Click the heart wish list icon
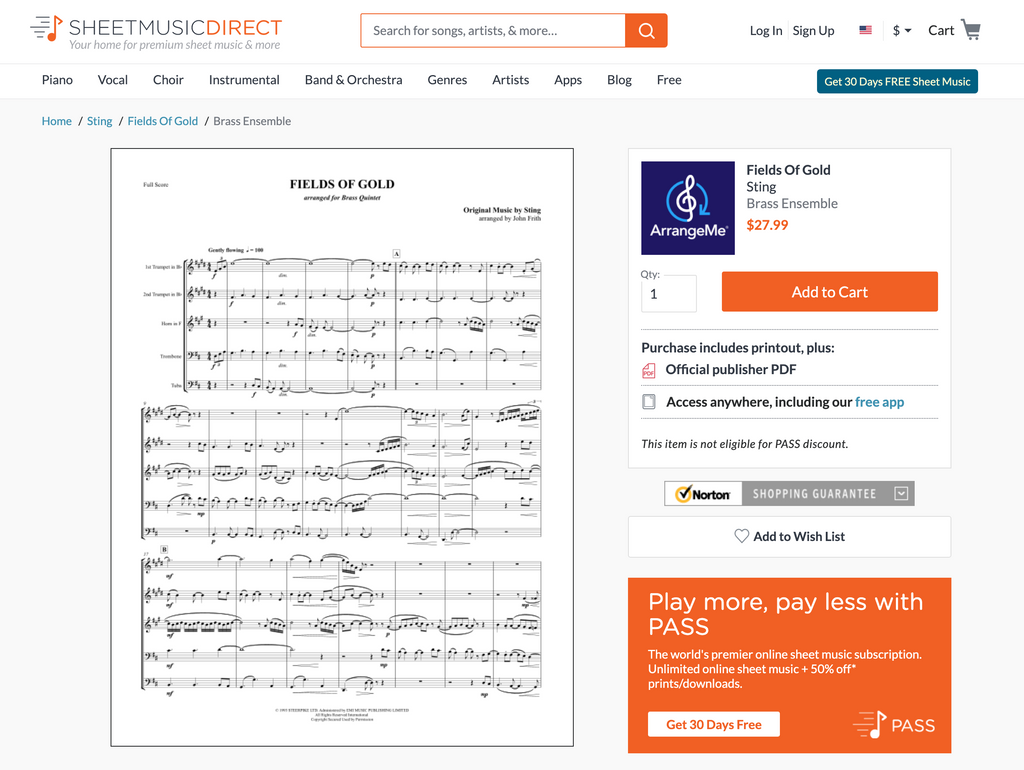The width and height of the screenshot is (1024, 770). [x=741, y=536]
